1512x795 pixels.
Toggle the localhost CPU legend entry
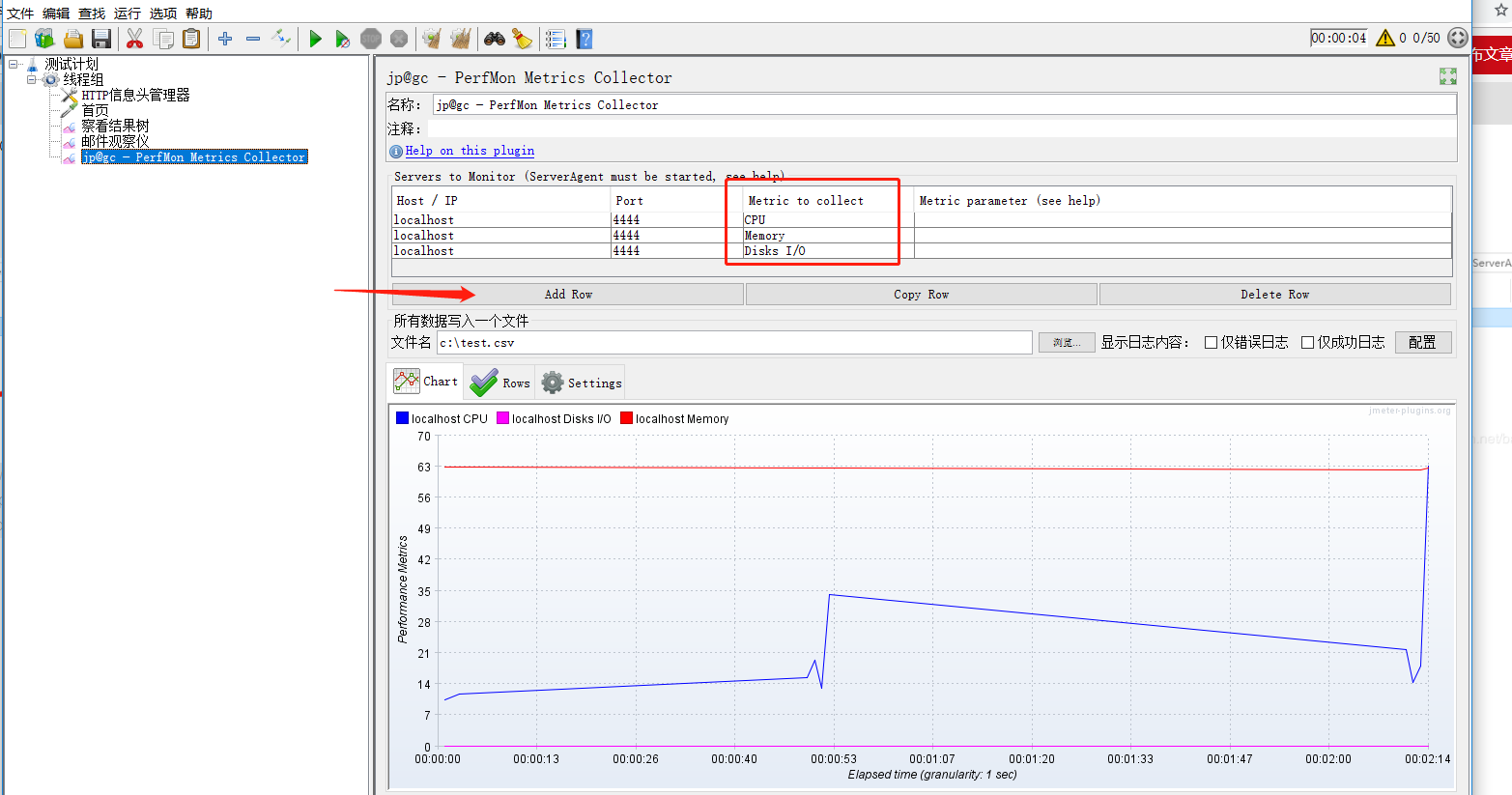click(441, 417)
